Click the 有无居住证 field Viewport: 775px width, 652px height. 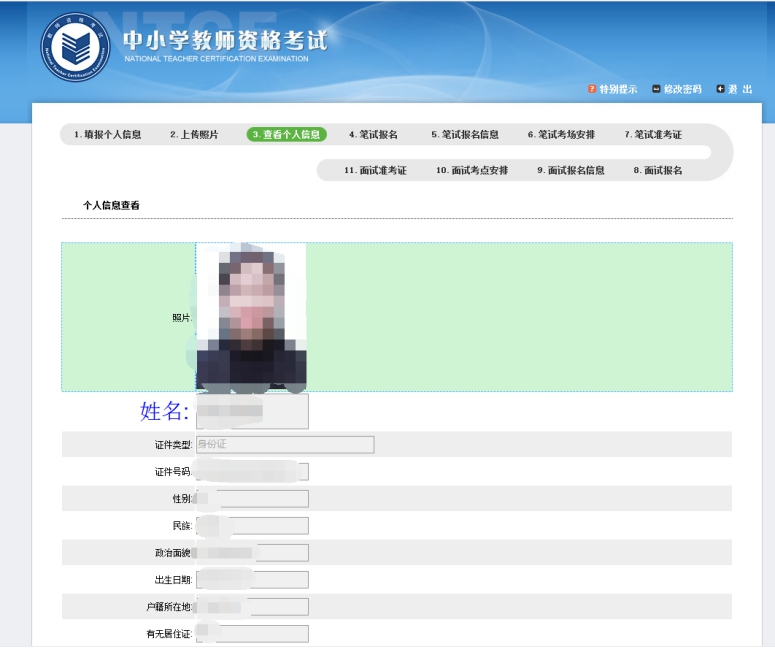pos(252,634)
